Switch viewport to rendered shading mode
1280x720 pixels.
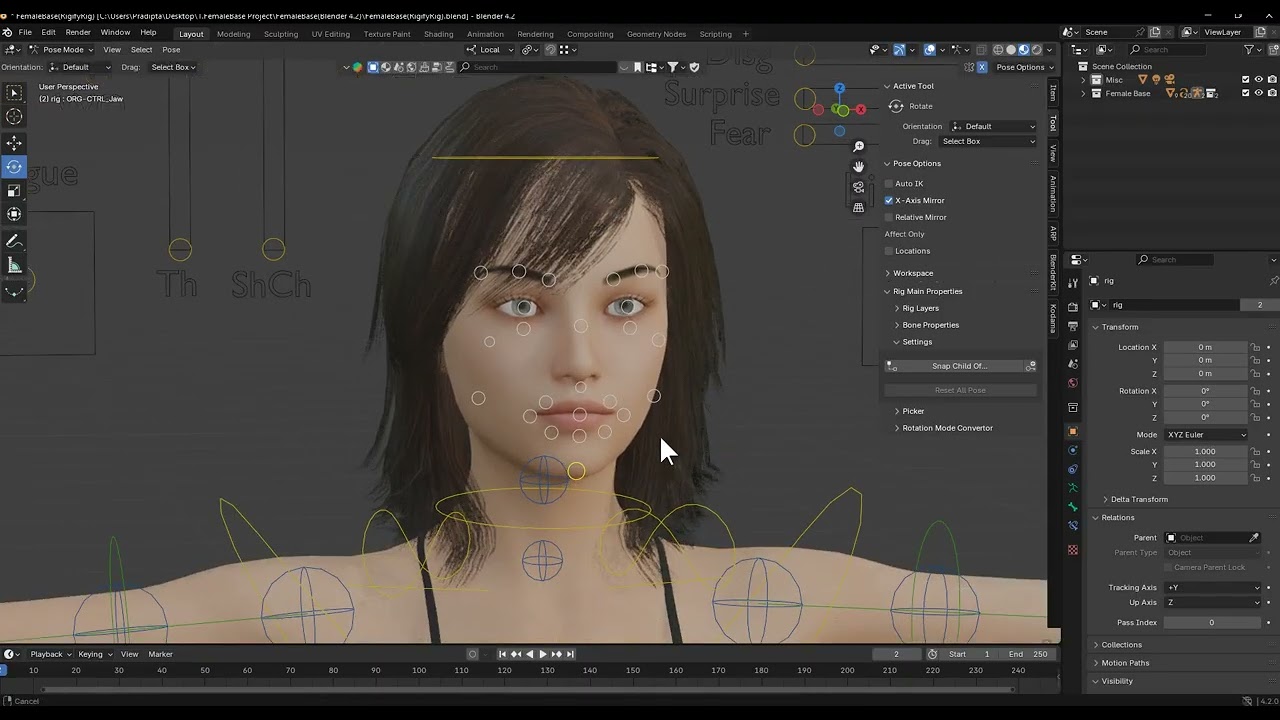(x=1036, y=50)
